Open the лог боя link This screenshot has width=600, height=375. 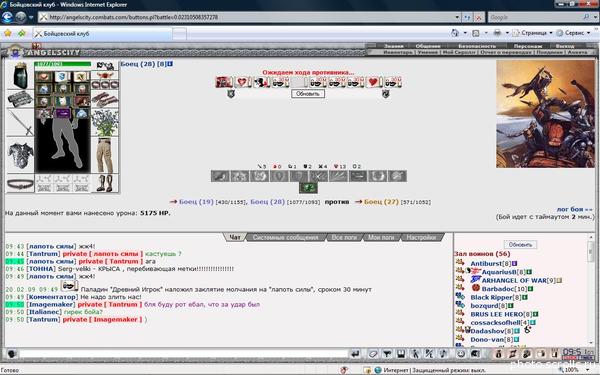pos(575,209)
